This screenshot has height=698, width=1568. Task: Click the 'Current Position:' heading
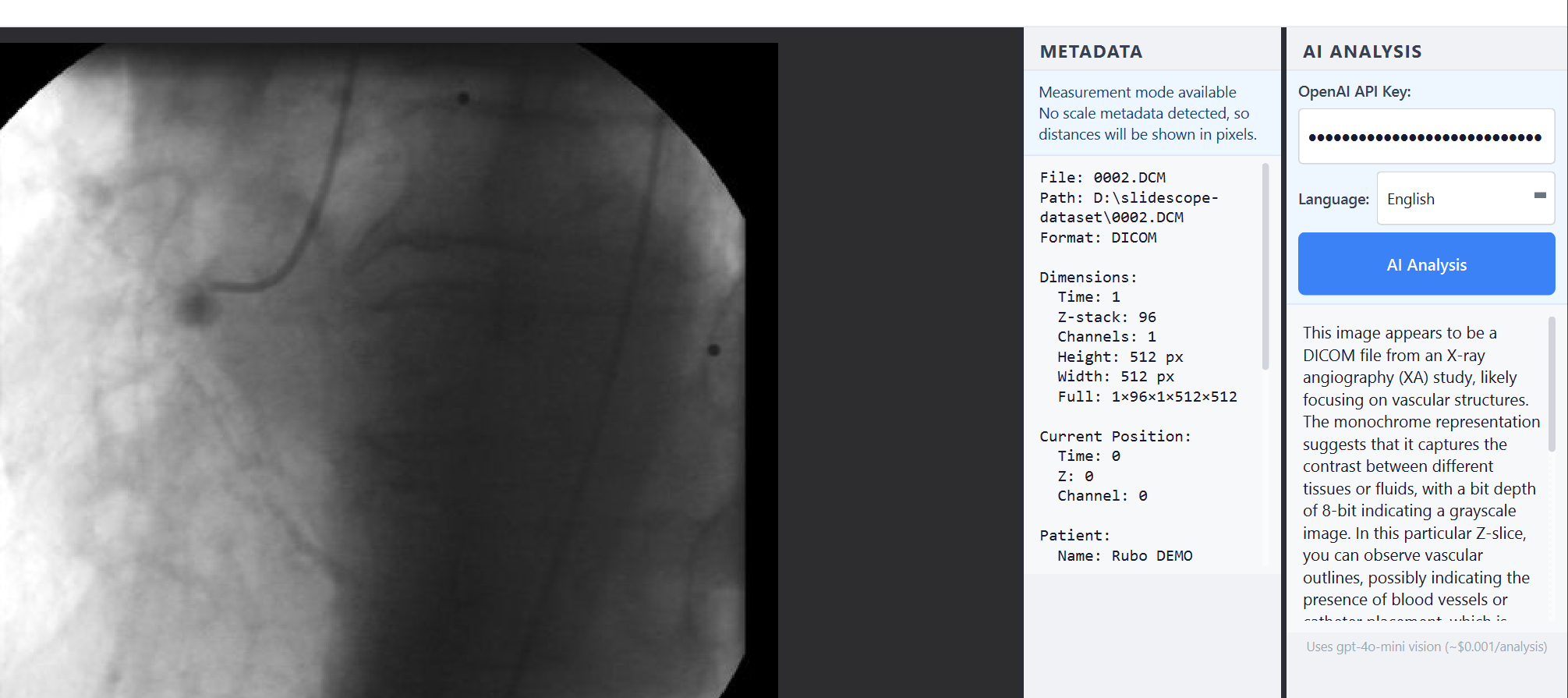click(1115, 436)
